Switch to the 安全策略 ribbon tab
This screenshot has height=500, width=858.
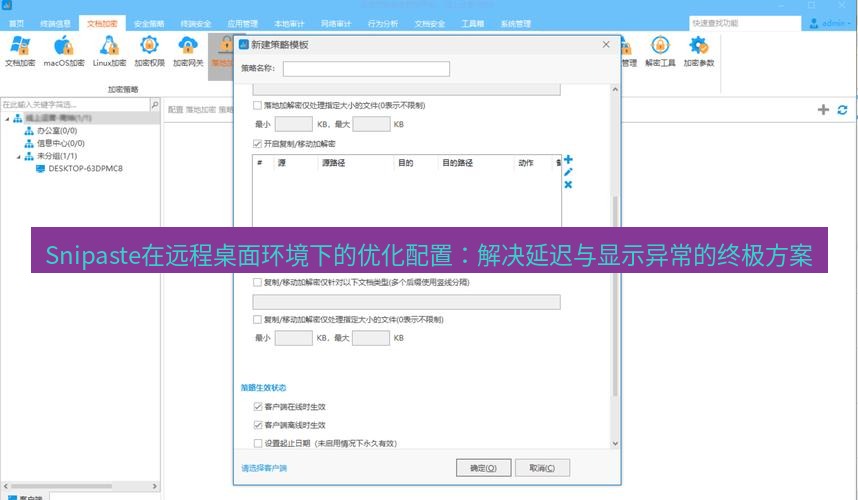(x=149, y=24)
